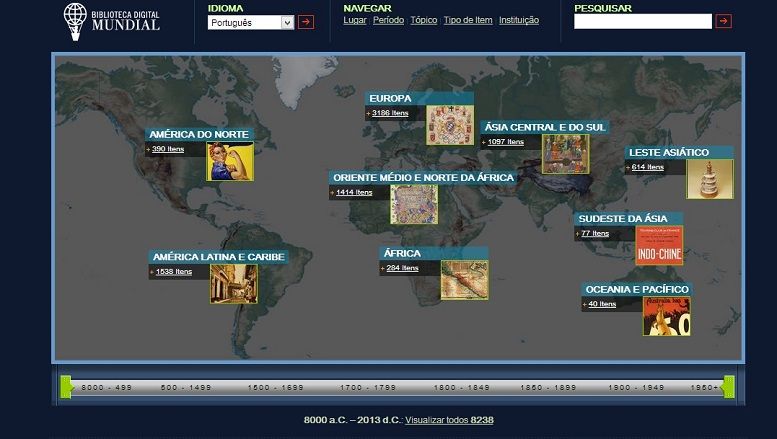Image resolution: width=777 pixels, height=439 pixels.
Task: Select Tipo de Item navigation option
Action: click(x=467, y=20)
